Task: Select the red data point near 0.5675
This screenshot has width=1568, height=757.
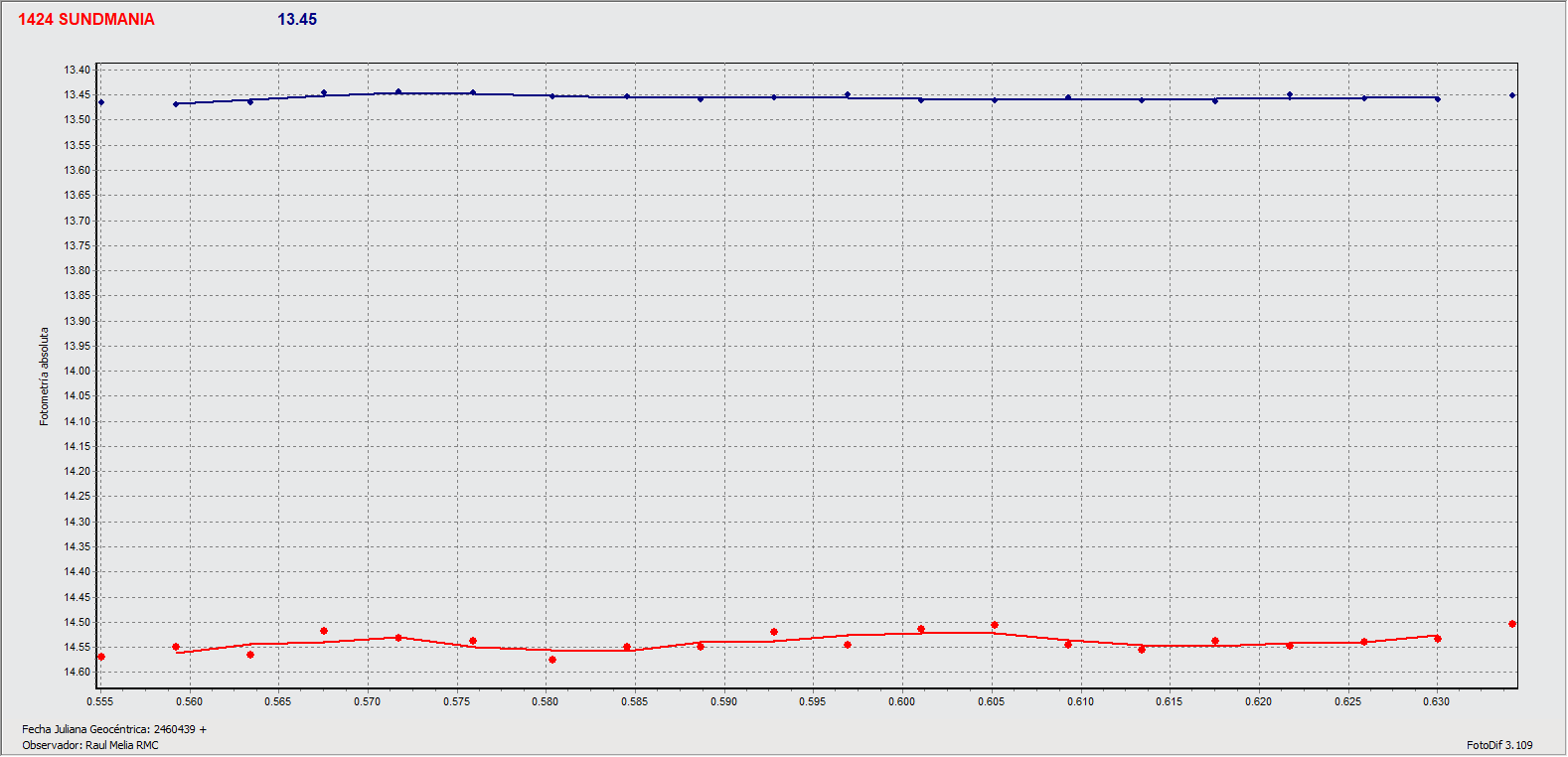Action: pos(324,631)
